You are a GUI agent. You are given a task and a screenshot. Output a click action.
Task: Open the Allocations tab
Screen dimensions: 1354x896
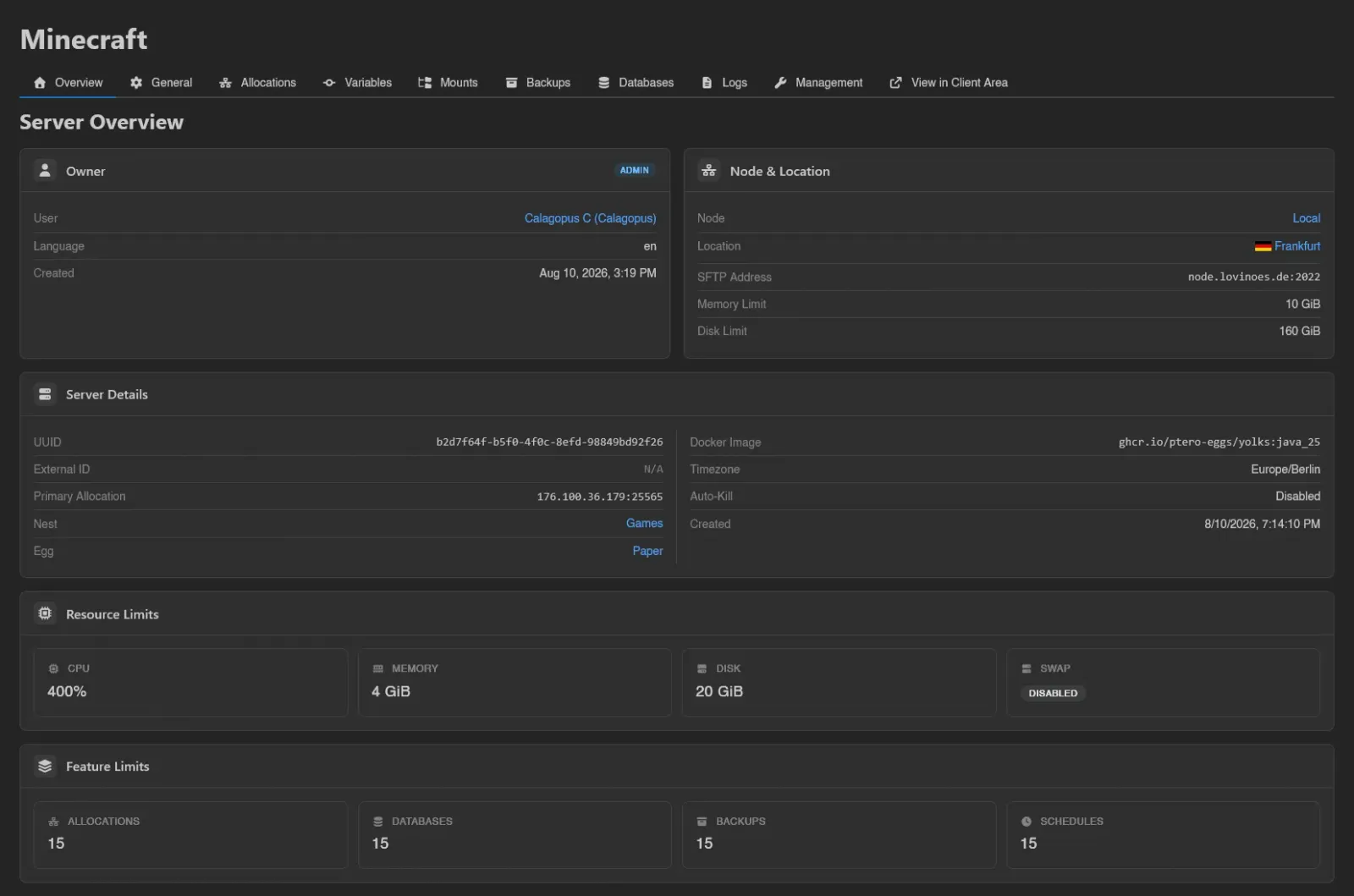(257, 83)
